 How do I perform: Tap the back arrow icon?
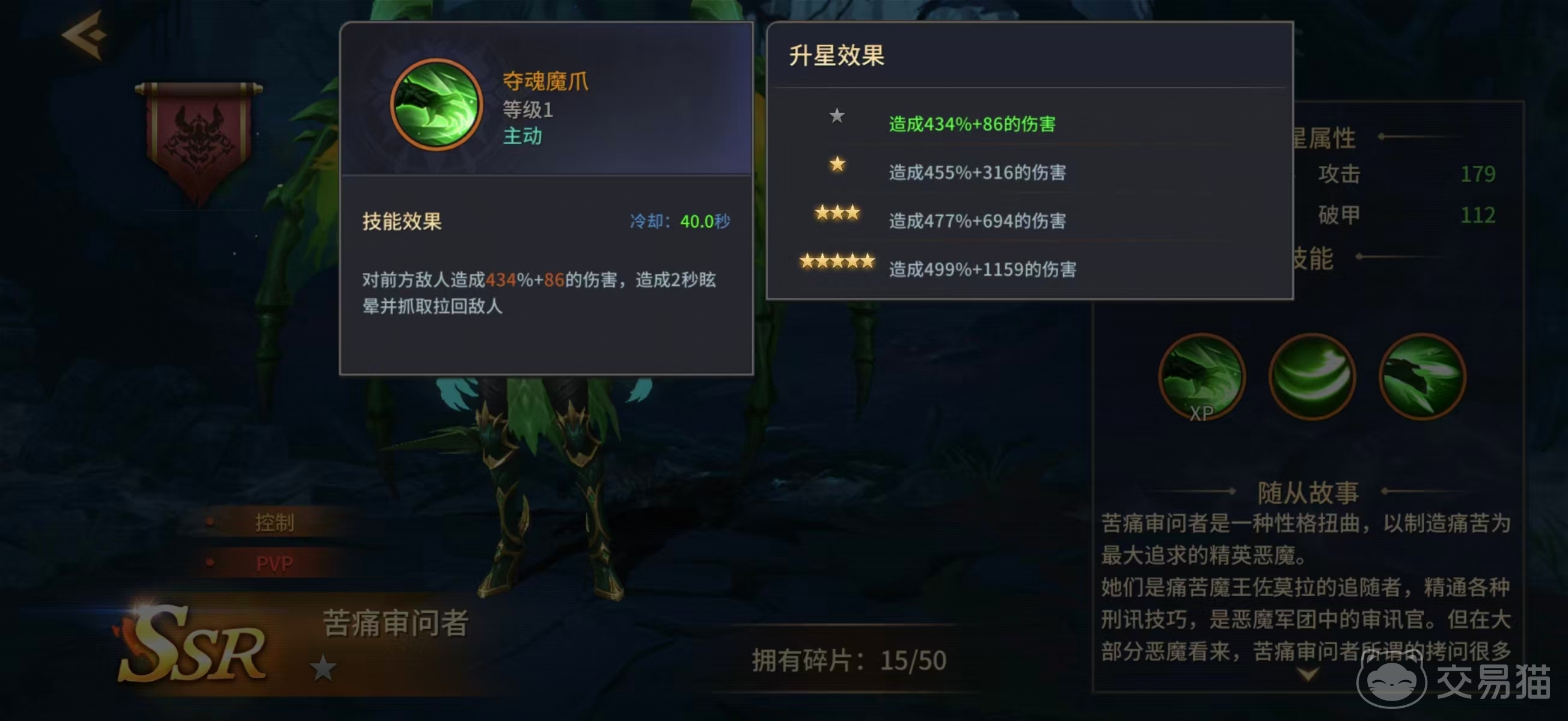click(x=85, y=35)
